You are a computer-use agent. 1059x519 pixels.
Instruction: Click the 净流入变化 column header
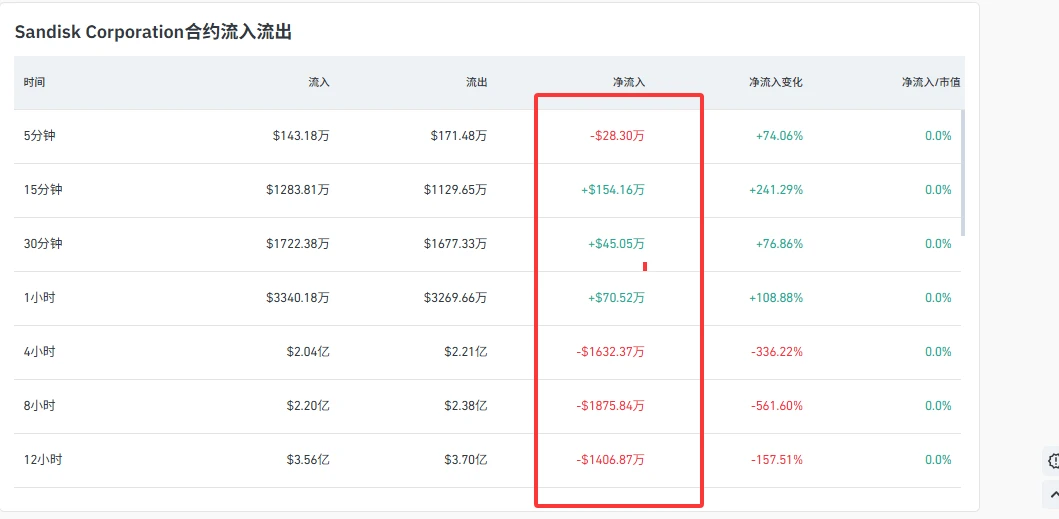[x=775, y=82]
